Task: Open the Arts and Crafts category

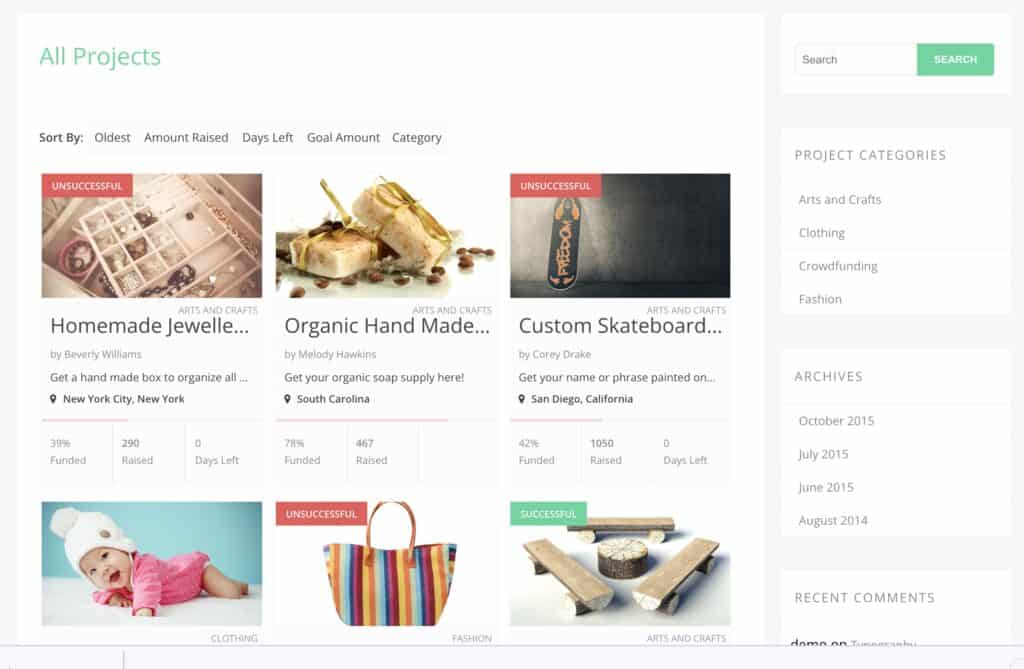Action: click(839, 200)
